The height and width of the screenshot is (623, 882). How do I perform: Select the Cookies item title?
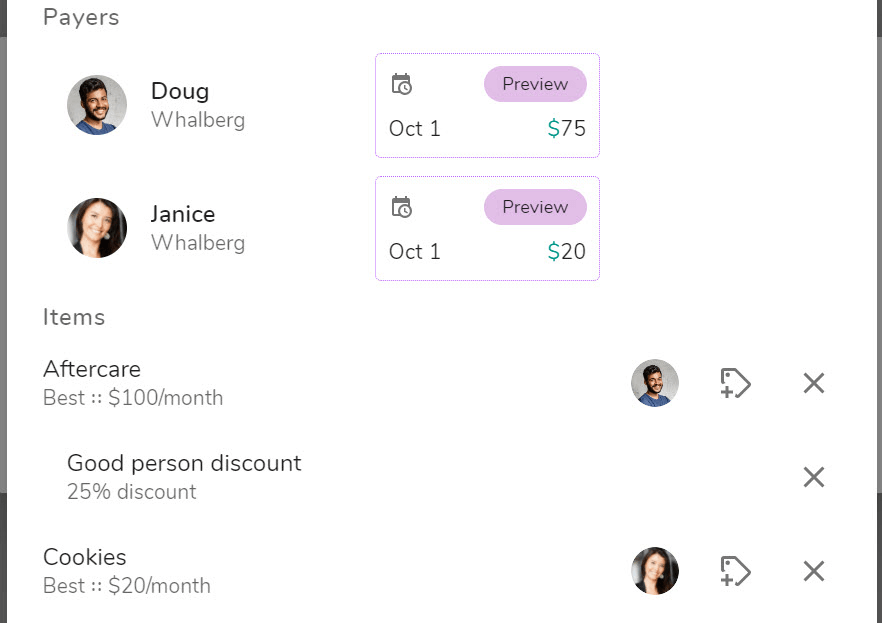pyautogui.click(x=85, y=557)
